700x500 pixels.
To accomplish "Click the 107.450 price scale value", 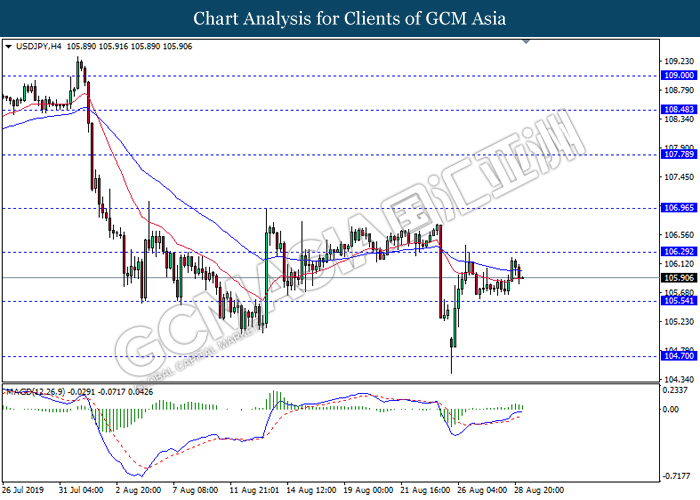I will (679, 177).
